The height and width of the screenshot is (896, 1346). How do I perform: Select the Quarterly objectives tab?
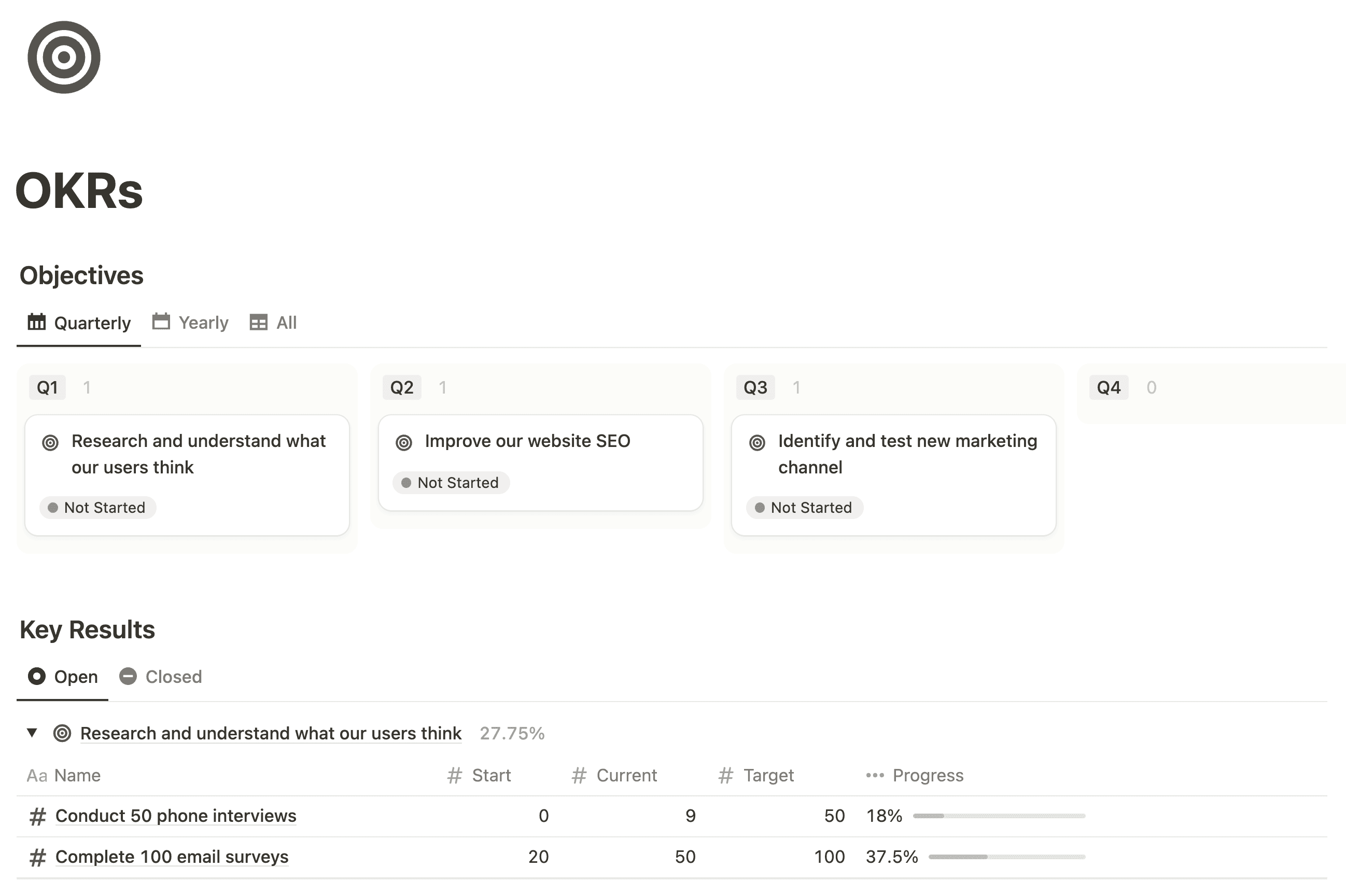(78, 322)
